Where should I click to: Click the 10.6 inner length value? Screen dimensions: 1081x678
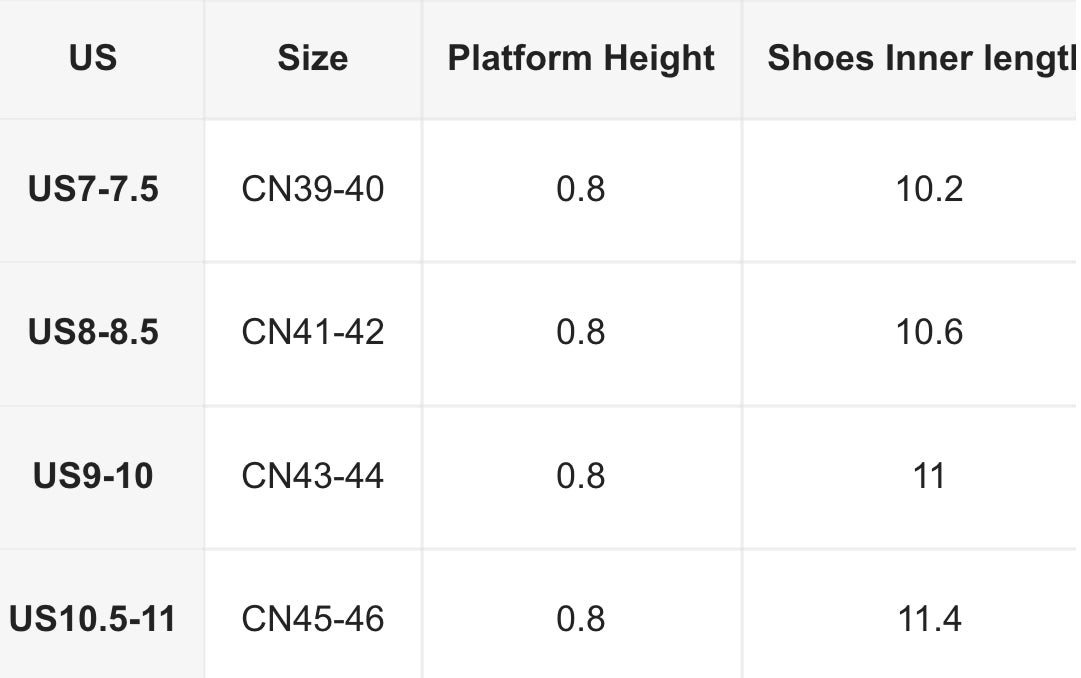(x=929, y=332)
